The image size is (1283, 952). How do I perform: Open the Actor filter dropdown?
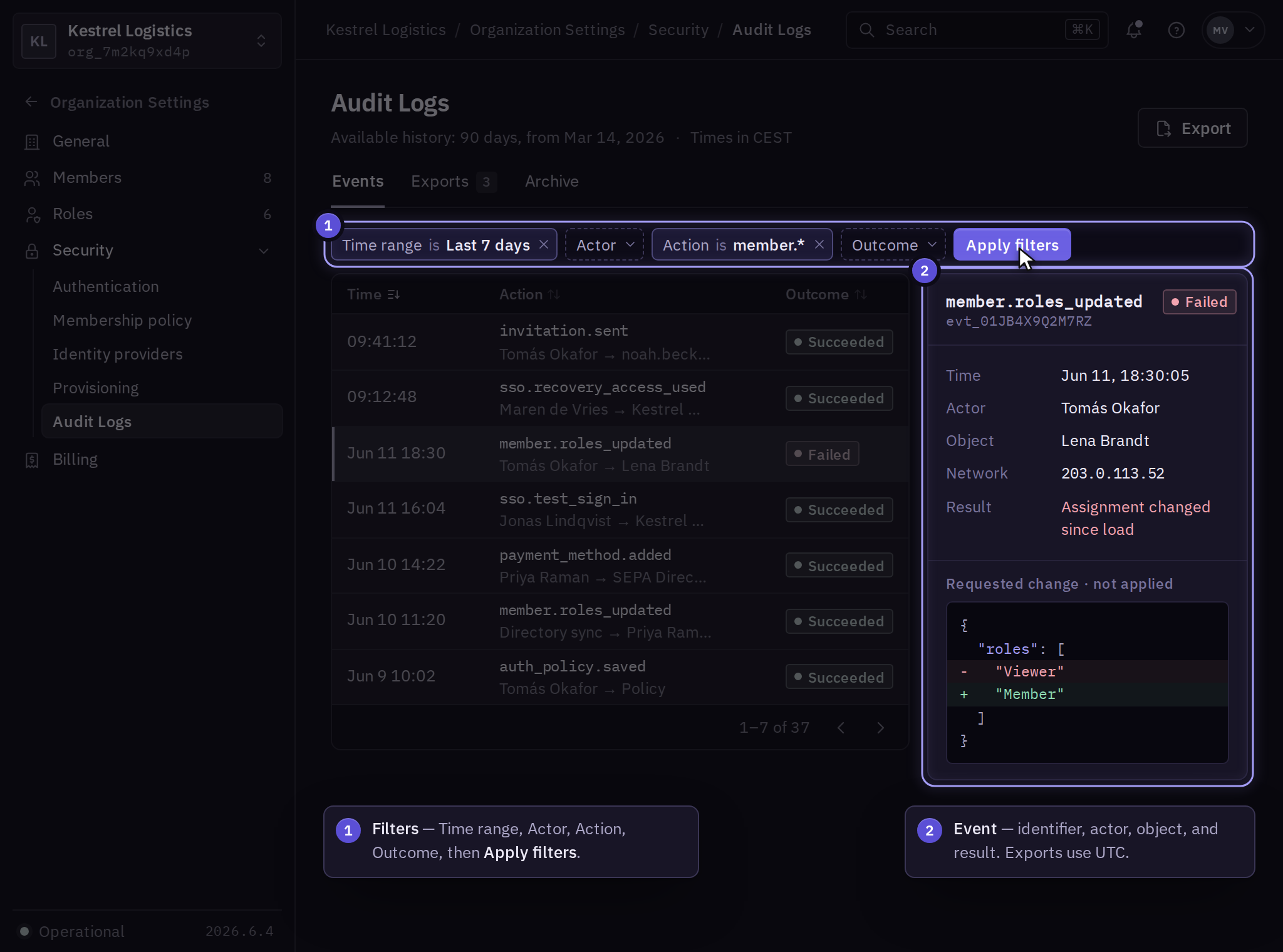pyautogui.click(x=605, y=244)
